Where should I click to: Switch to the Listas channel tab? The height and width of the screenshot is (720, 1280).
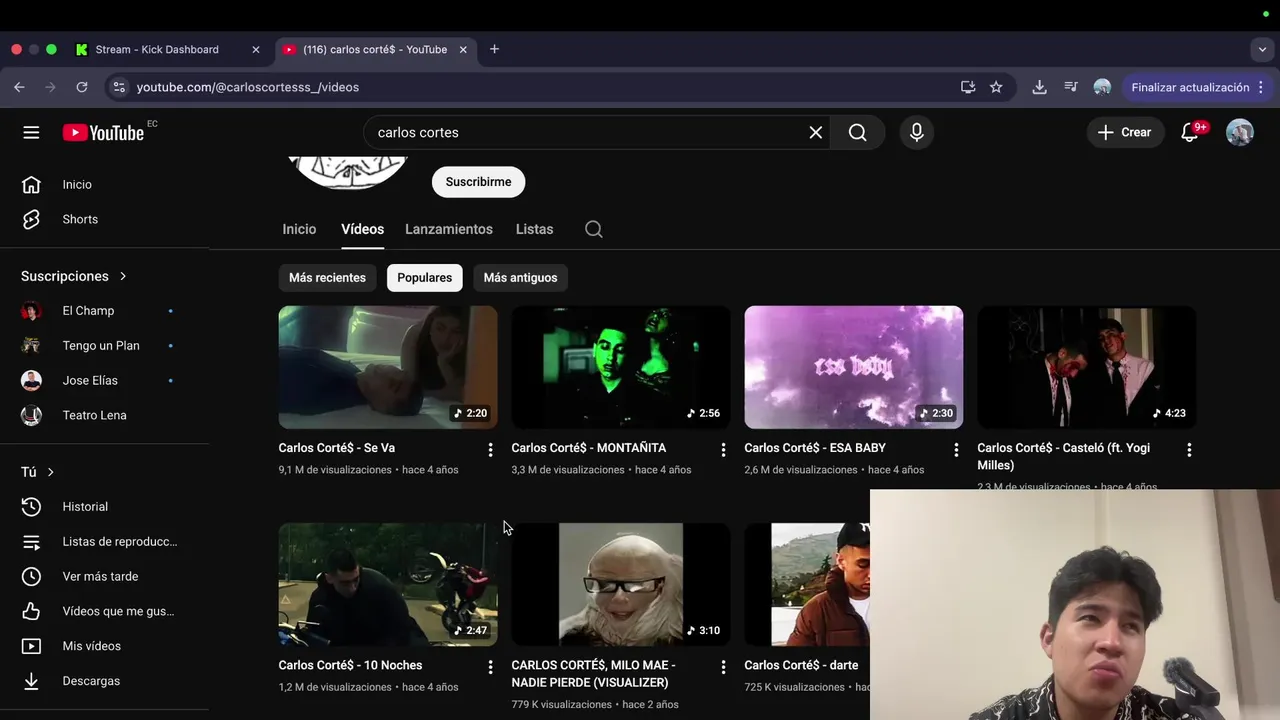pyautogui.click(x=534, y=229)
